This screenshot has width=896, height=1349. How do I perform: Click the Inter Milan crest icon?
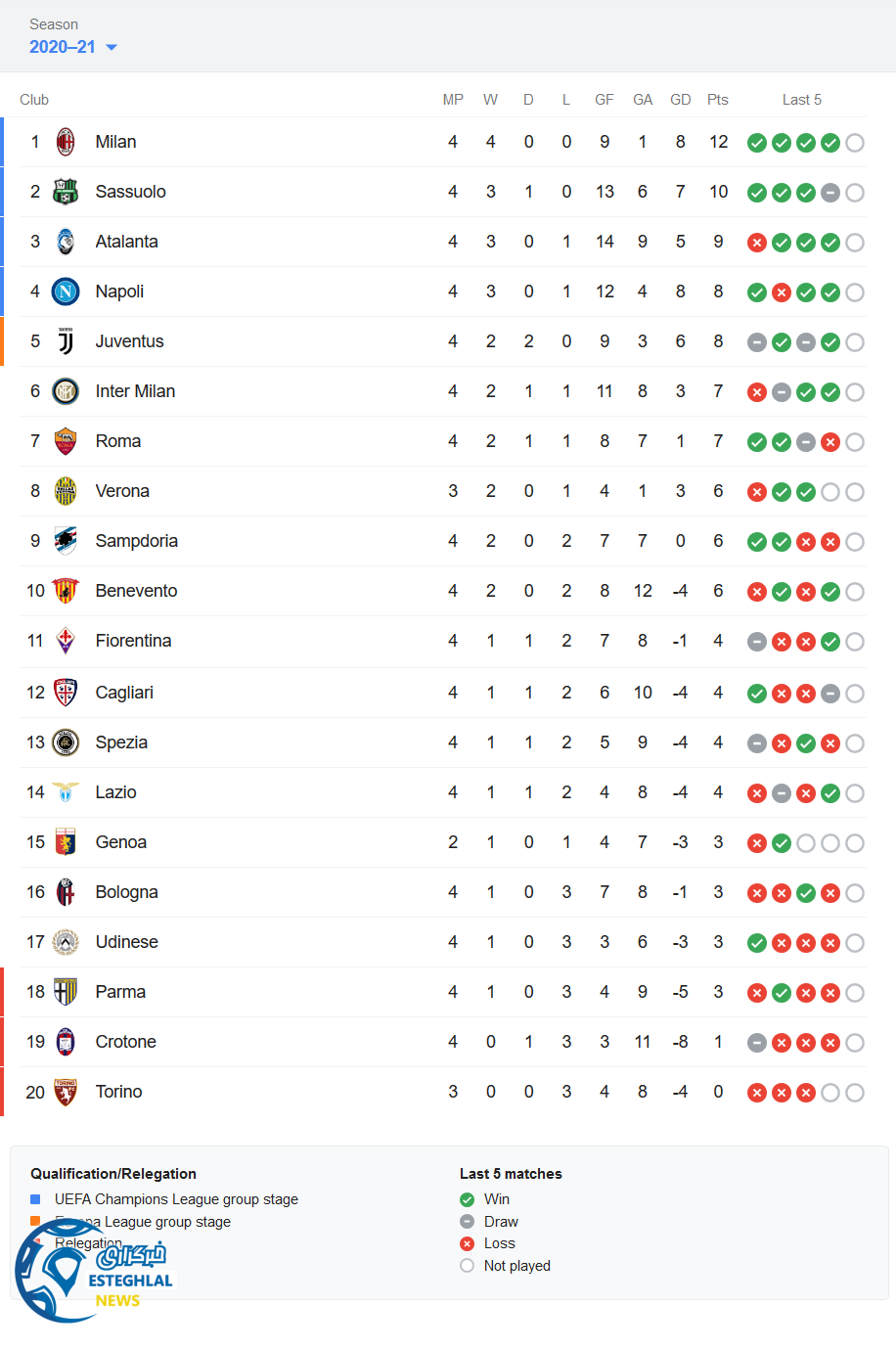tap(66, 391)
